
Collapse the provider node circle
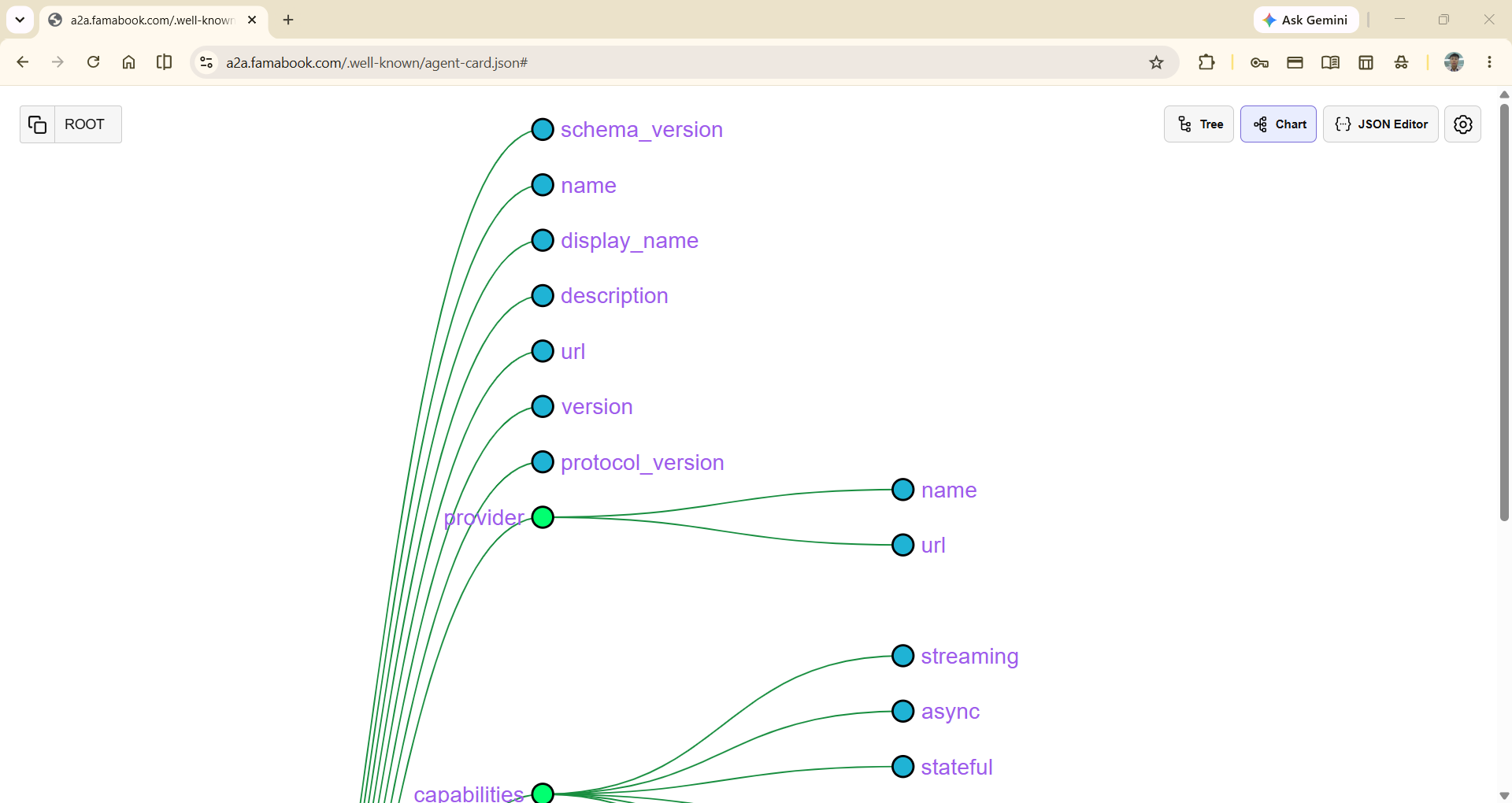click(543, 517)
